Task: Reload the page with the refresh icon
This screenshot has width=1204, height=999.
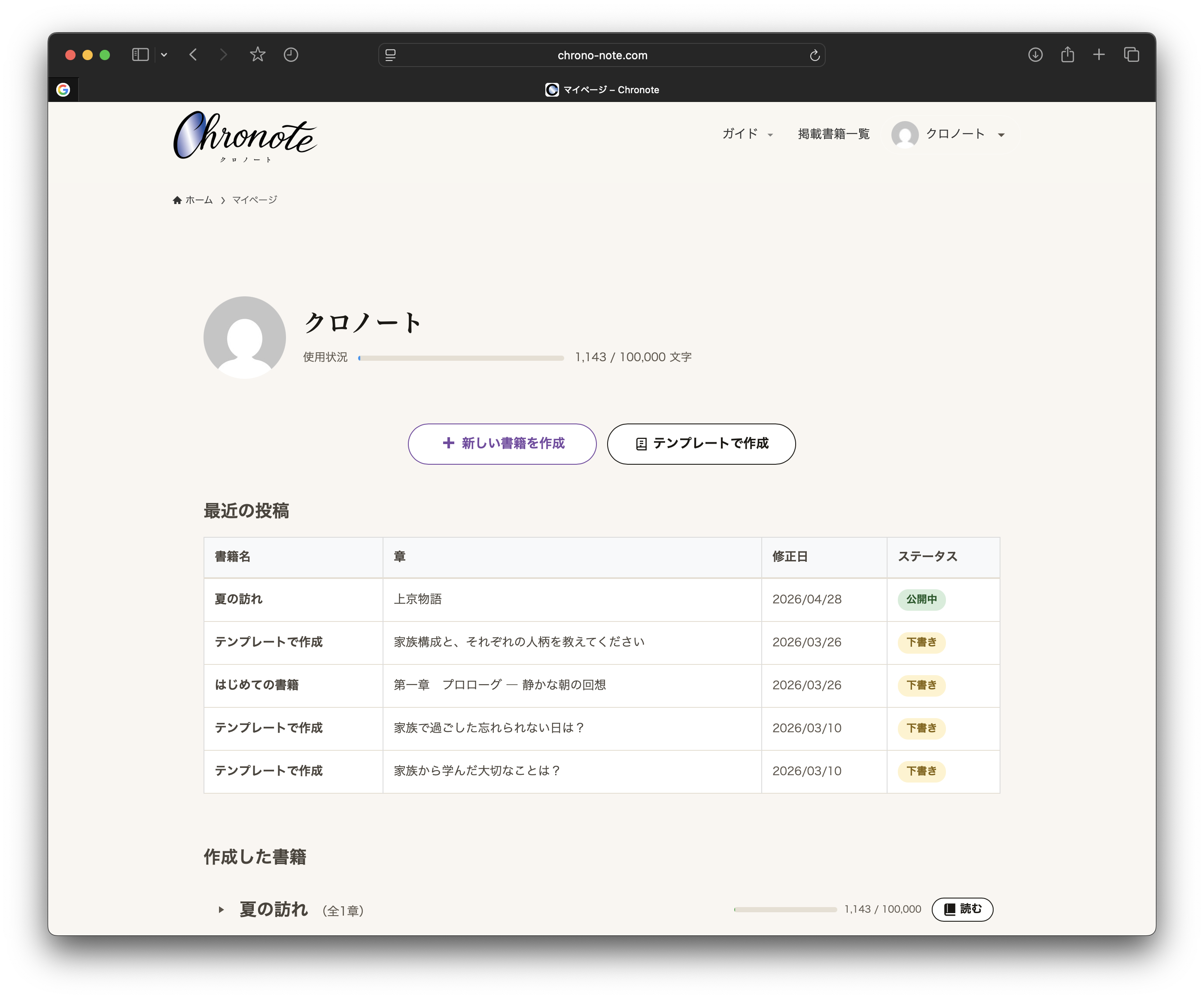Action: pos(814,56)
